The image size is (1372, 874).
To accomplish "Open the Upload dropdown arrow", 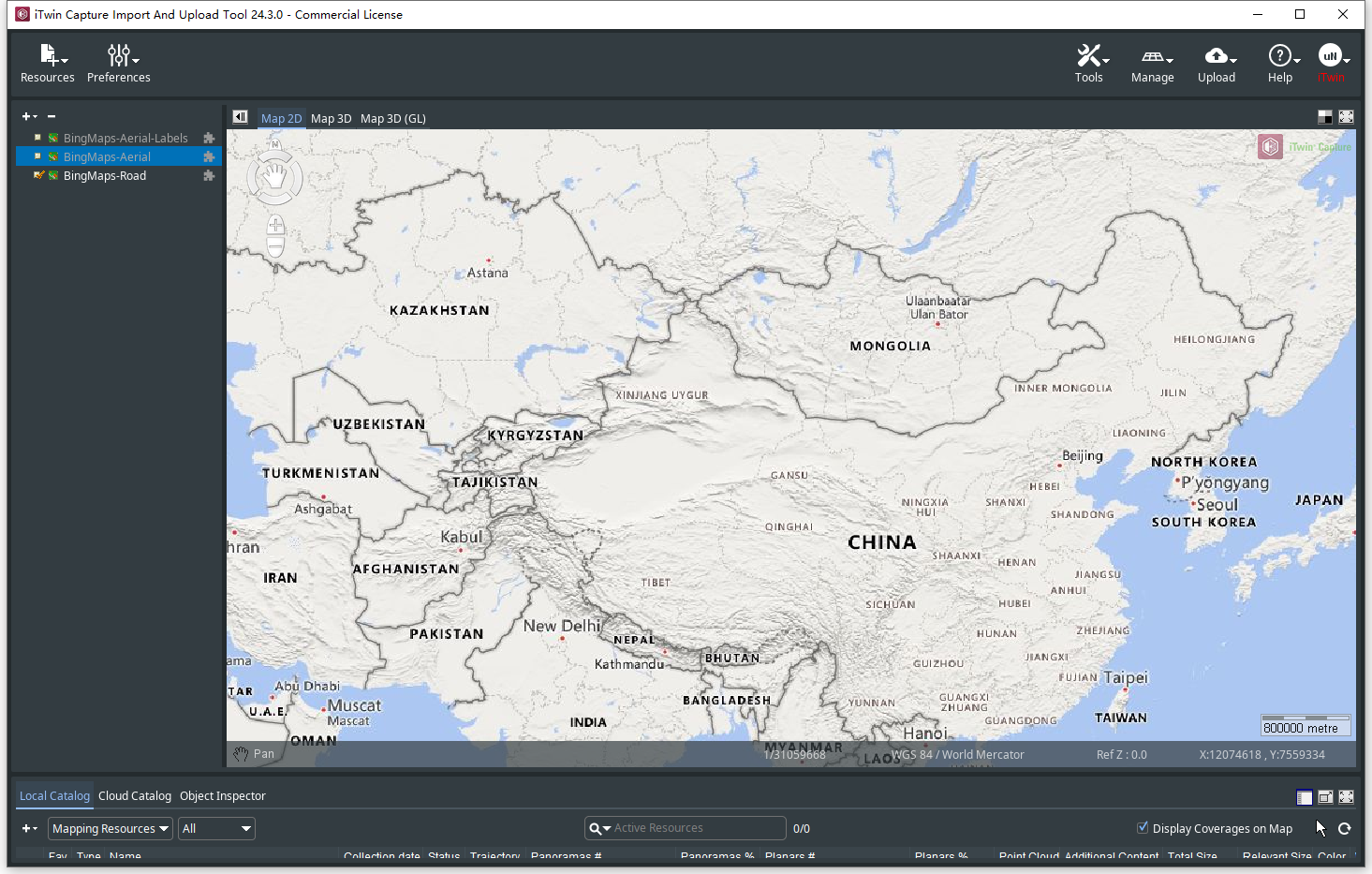I will (x=1233, y=61).
